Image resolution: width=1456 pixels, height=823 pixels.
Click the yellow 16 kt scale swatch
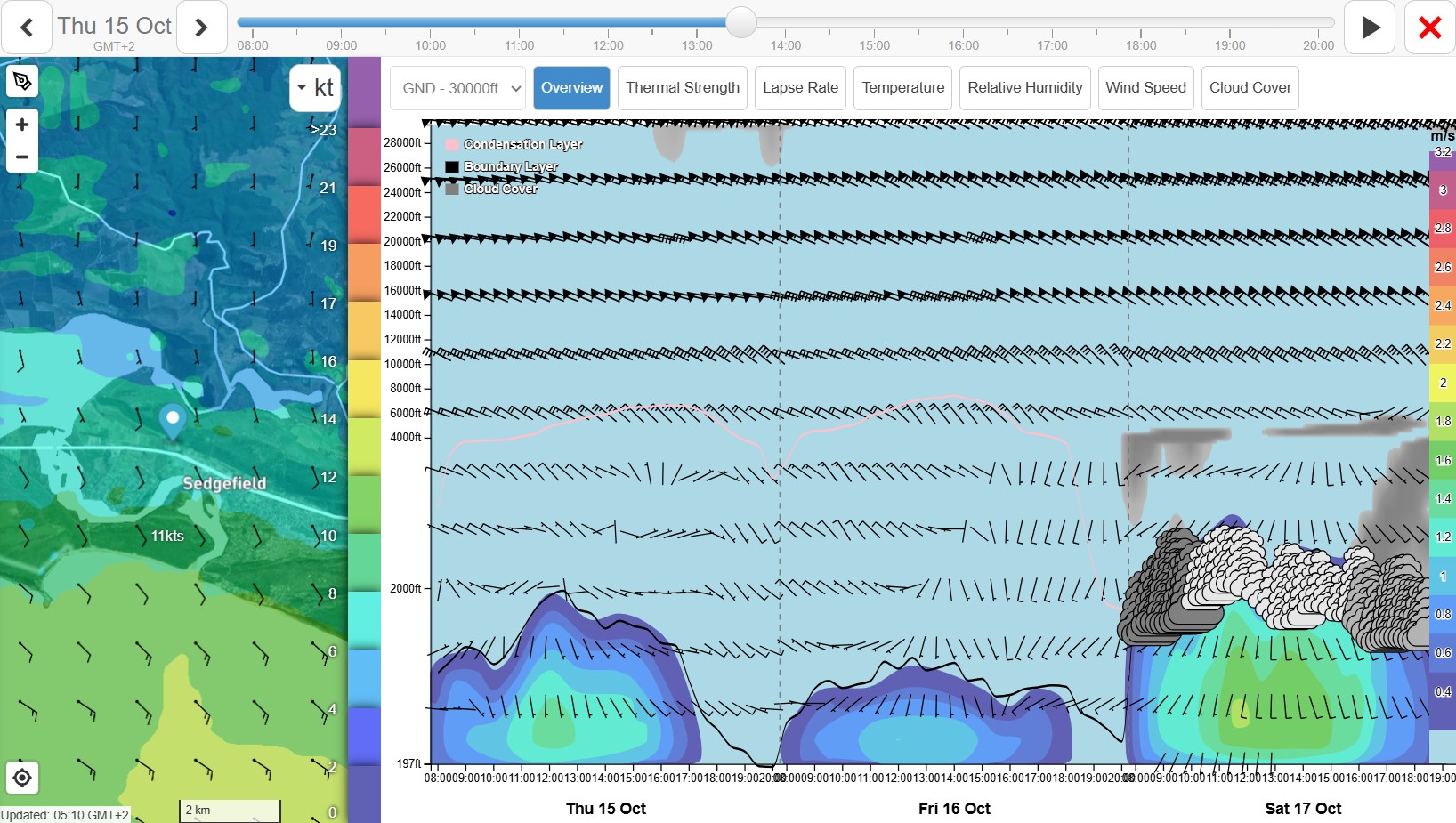[x=364, y=388]
